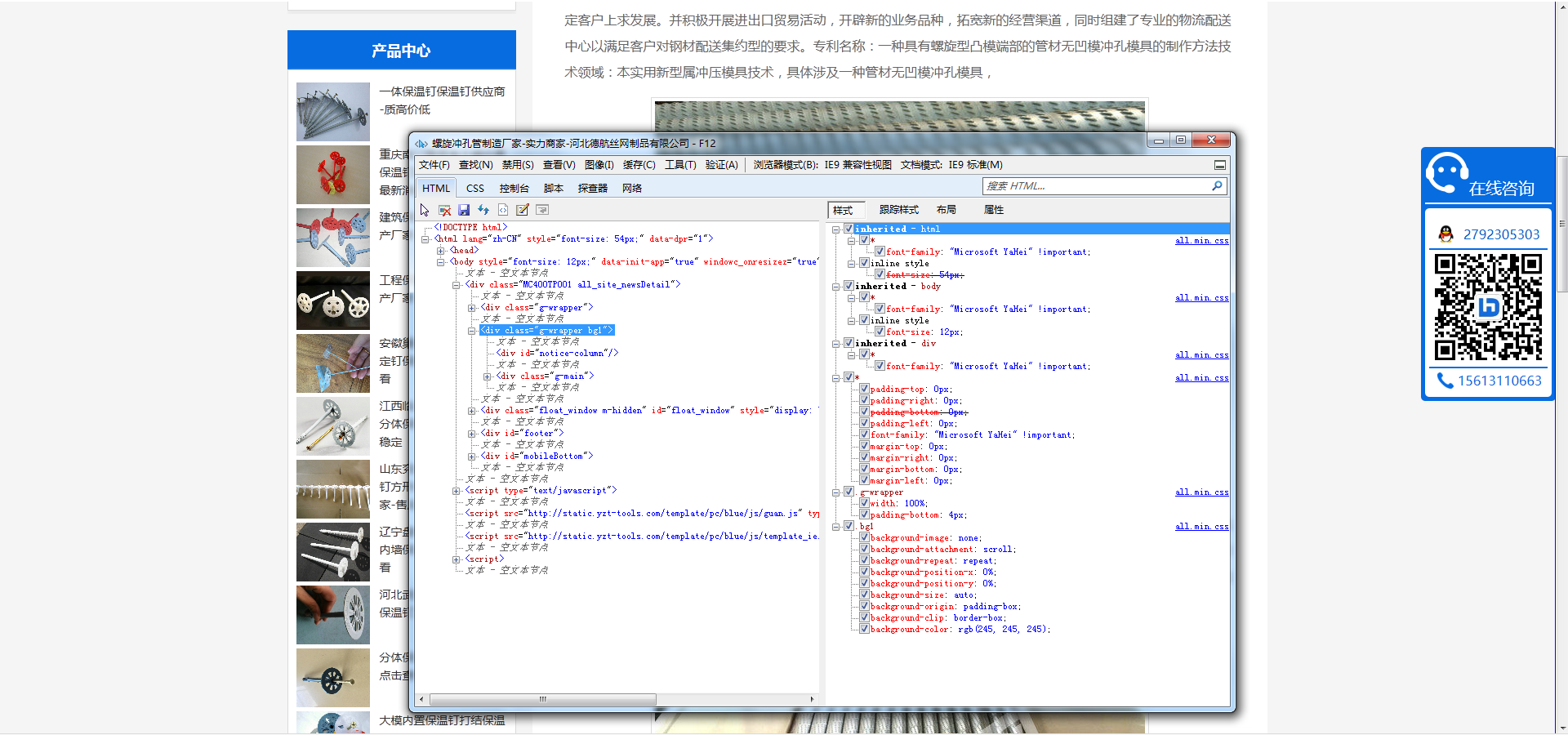Expand the head node
Screen dimensions: 1568x735
441,251
